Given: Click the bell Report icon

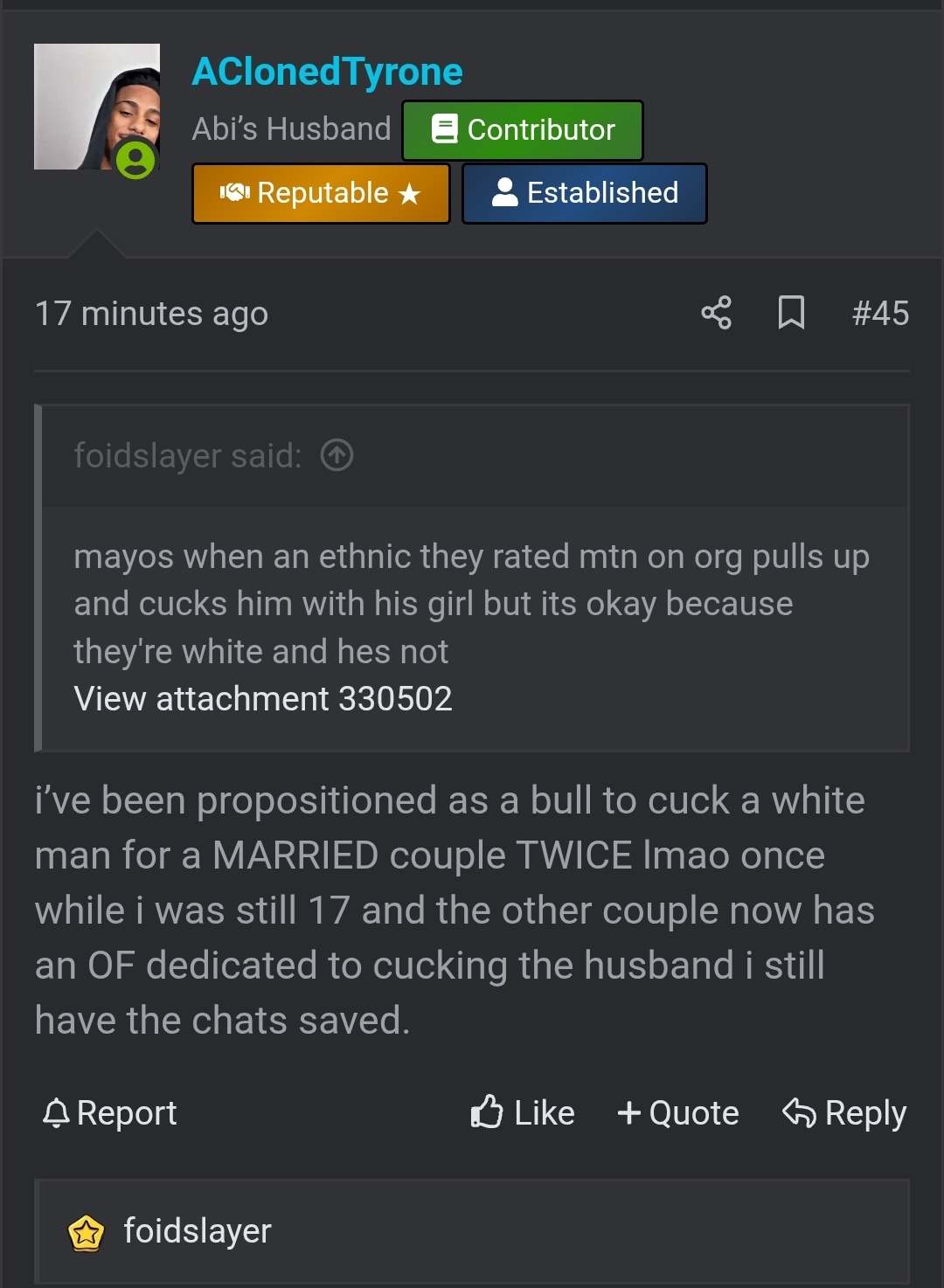Looking at the screenshot, I should pos(56,1113).
